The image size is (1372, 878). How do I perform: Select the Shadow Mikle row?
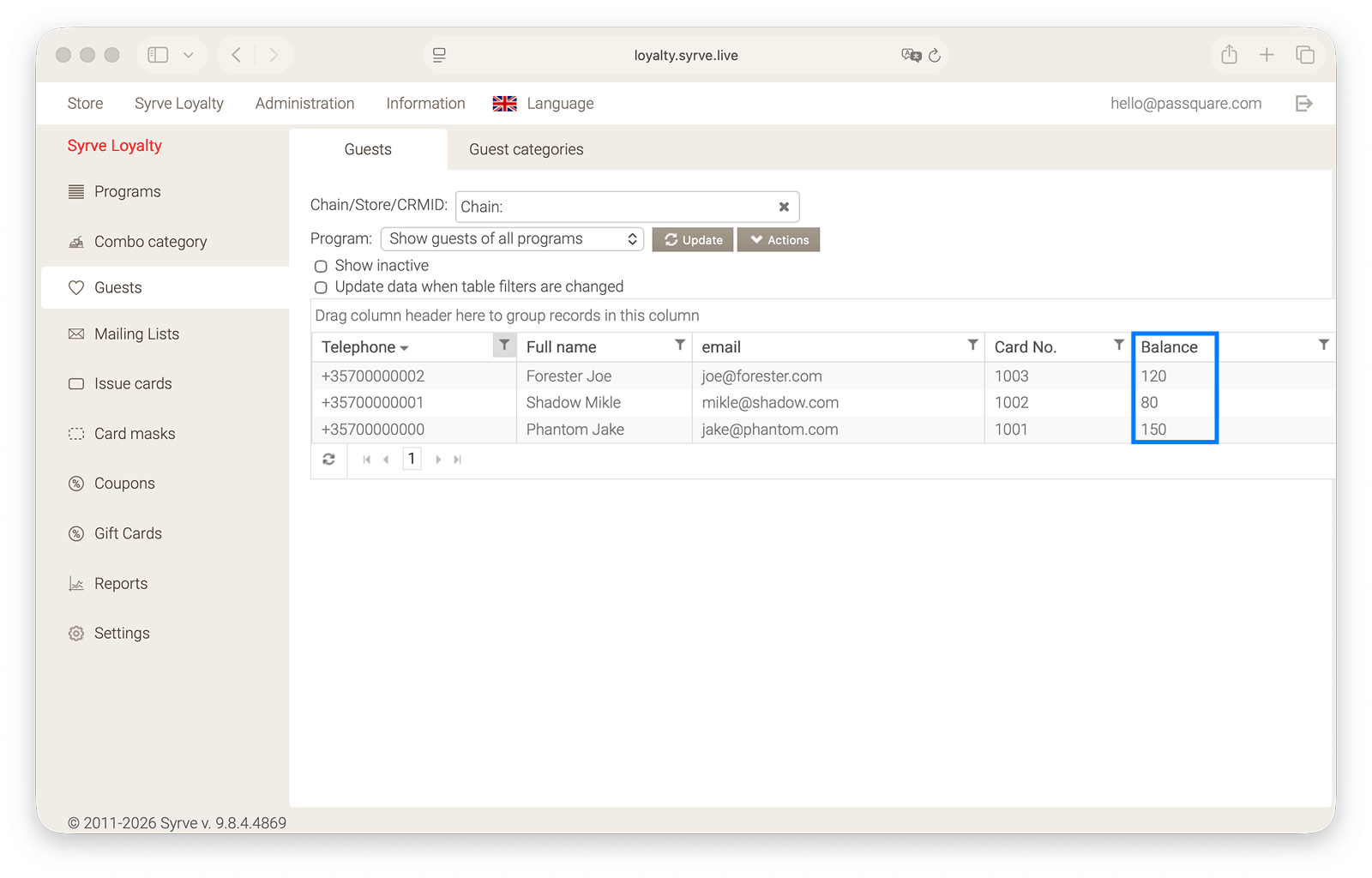[823, 403]
